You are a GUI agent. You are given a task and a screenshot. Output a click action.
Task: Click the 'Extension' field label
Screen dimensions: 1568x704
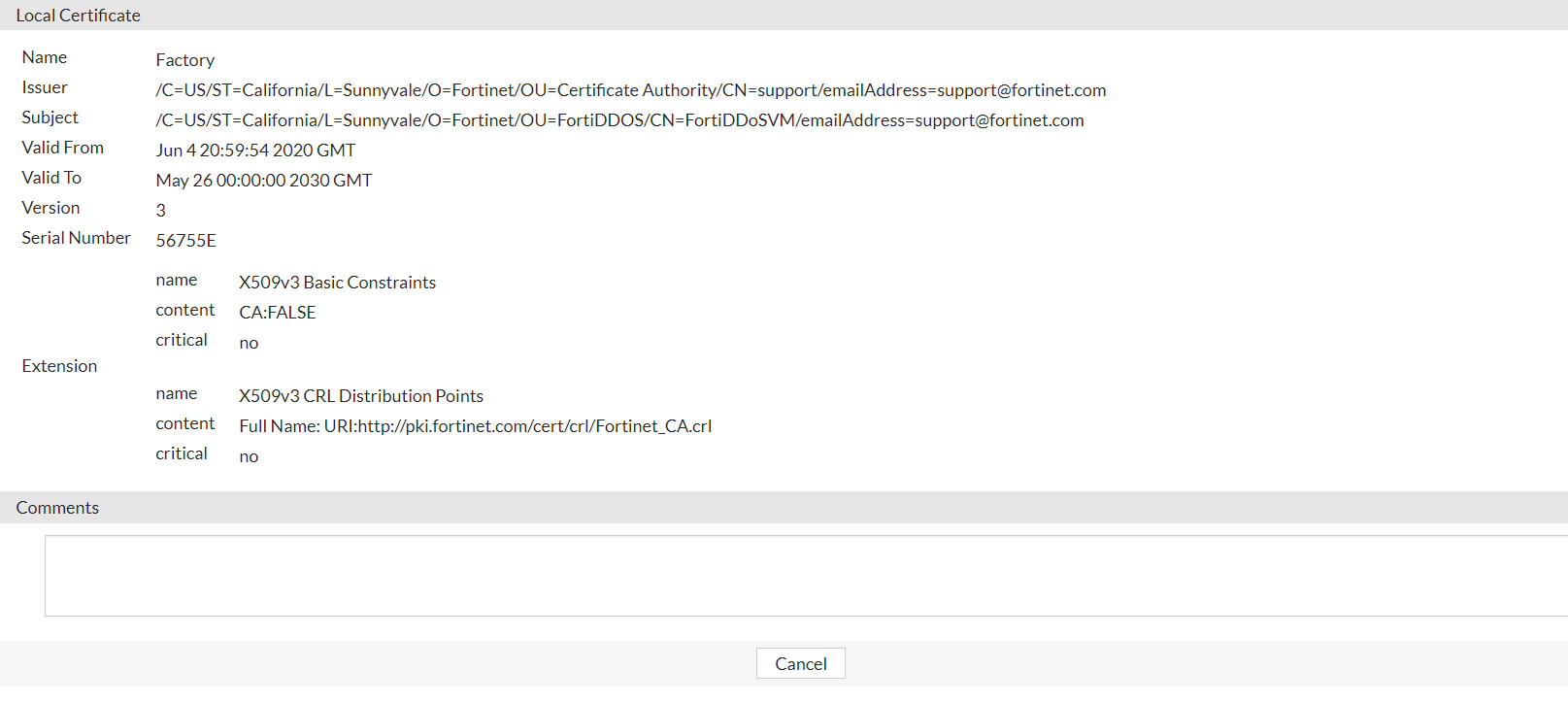59,366
